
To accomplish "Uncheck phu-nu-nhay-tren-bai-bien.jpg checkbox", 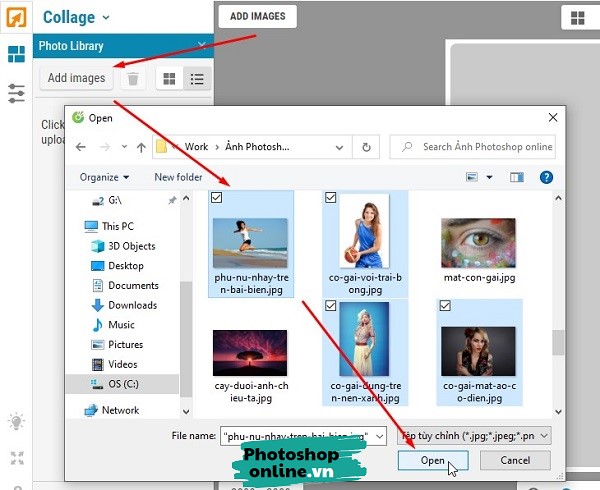I will (x=218, y=198).
